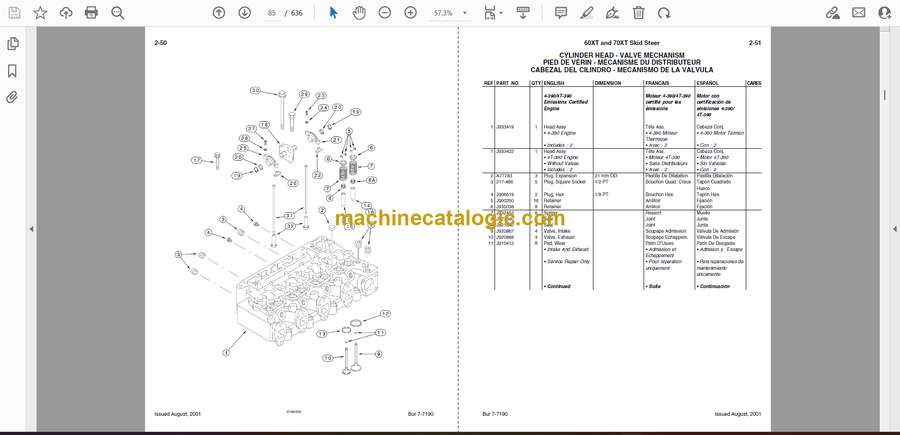Rotate the page view

pyautogui.click(x=664, y=13)
